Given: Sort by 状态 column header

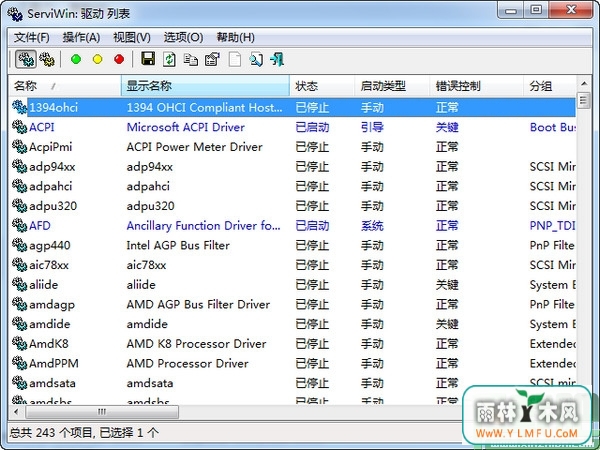Looking at the screenshot, I should tap(322, 86).
